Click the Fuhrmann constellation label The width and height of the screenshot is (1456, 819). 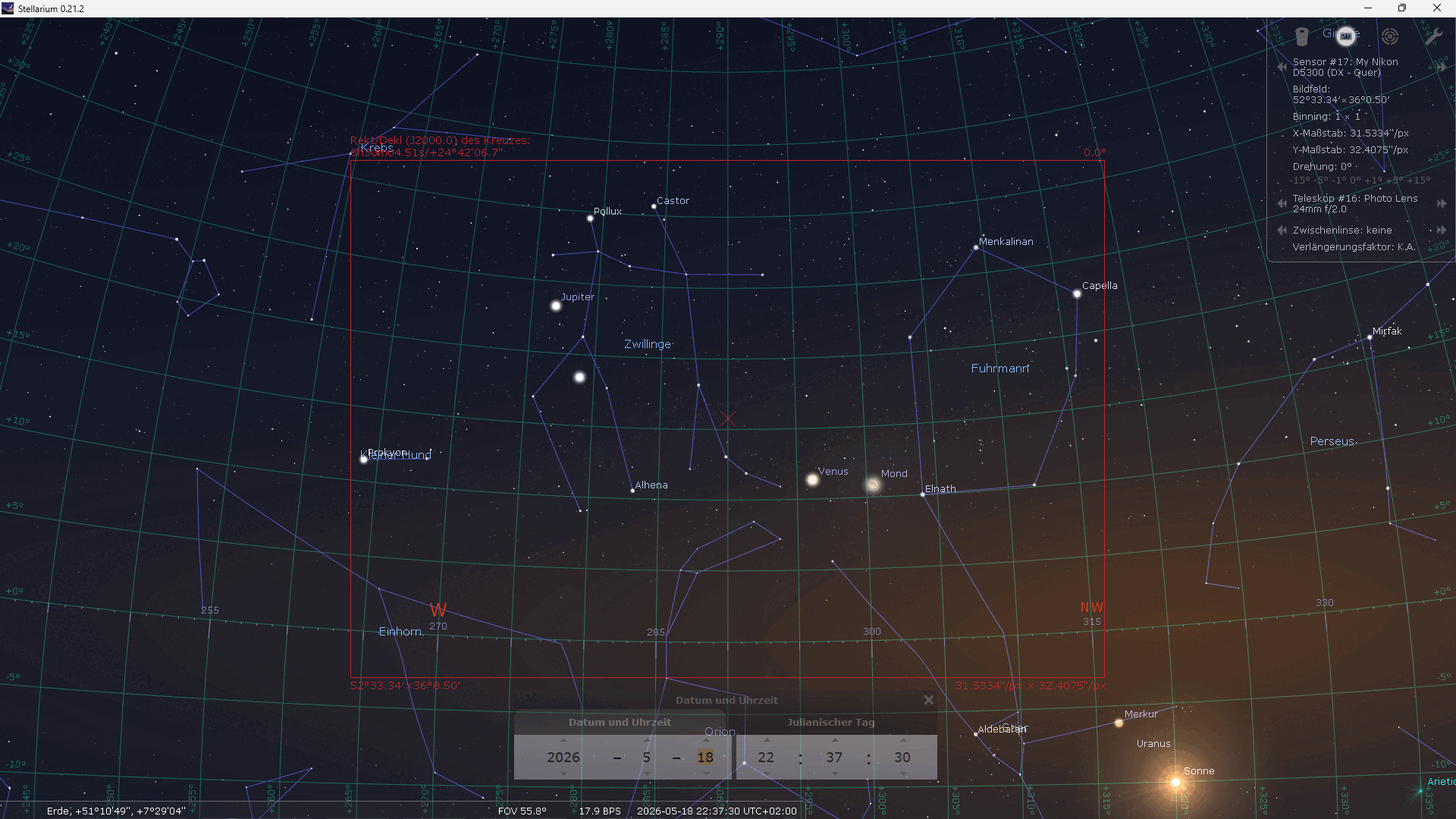1000,369
